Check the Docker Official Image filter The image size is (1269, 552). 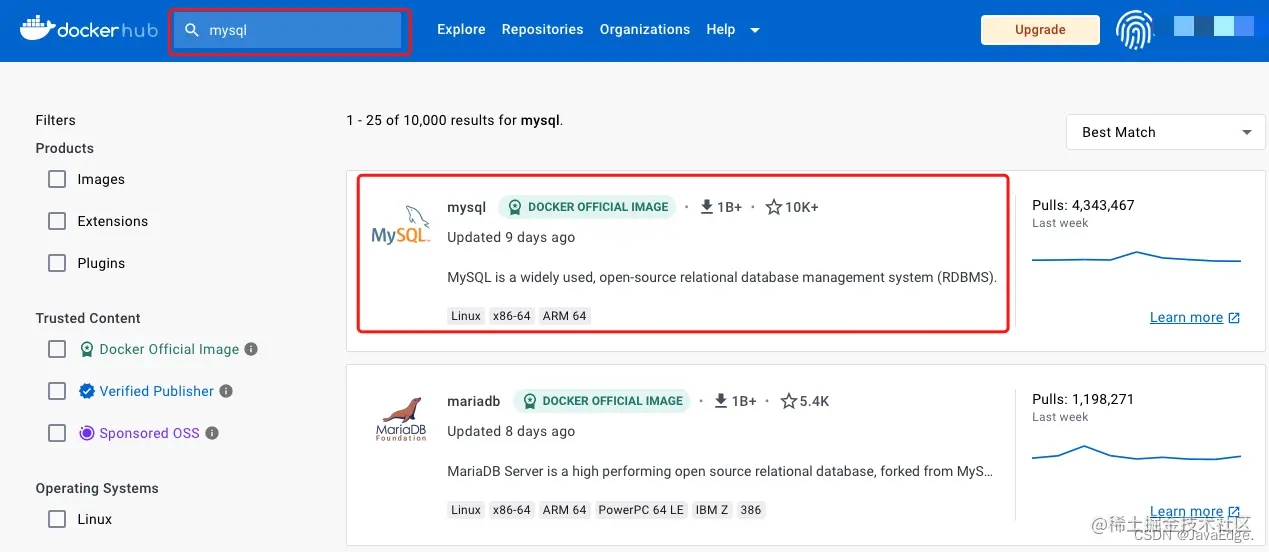57,349
